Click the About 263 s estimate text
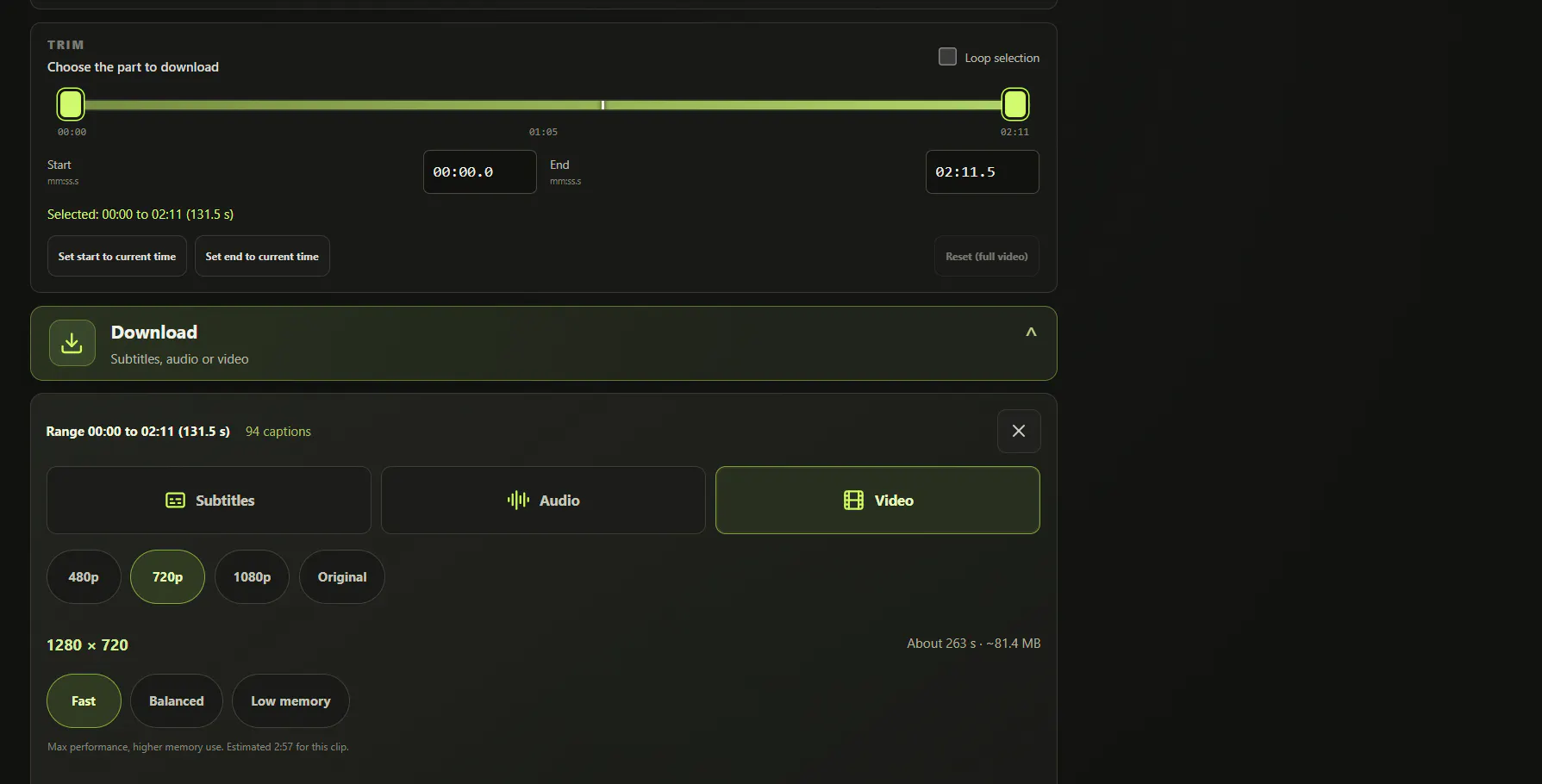The width and height of the screenshot is (1542, 784). tap(974, 644)
